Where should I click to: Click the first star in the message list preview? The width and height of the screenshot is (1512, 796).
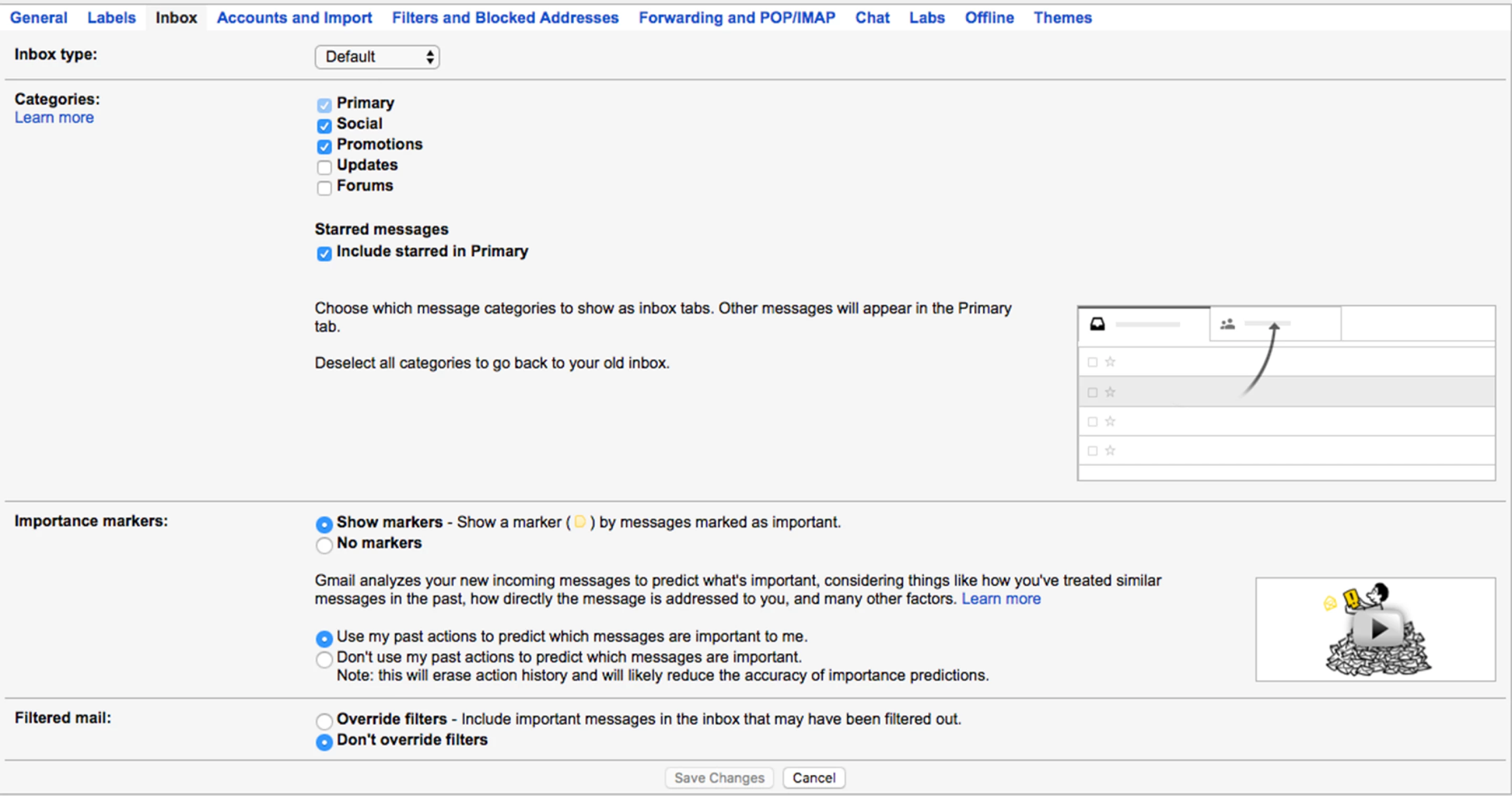pyautogui.click(x=1109, y=362)
